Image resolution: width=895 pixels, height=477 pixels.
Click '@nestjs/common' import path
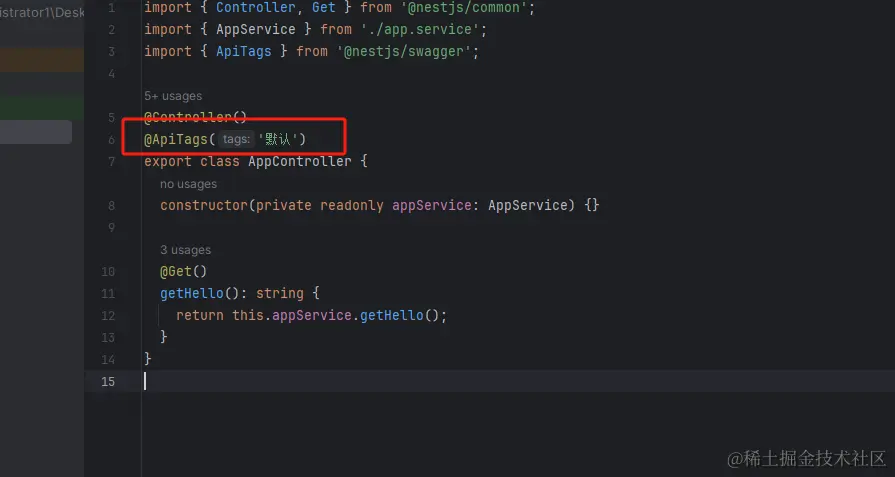pyautogui.click(x=463, y=8)
